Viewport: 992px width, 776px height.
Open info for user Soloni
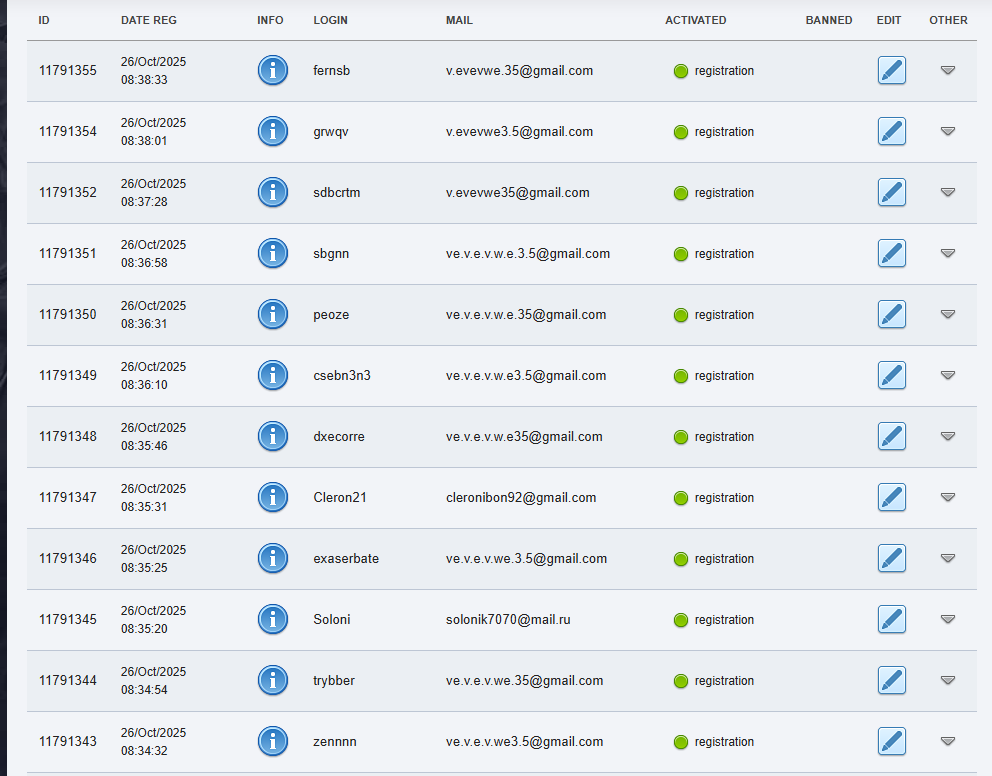point(273,620)
